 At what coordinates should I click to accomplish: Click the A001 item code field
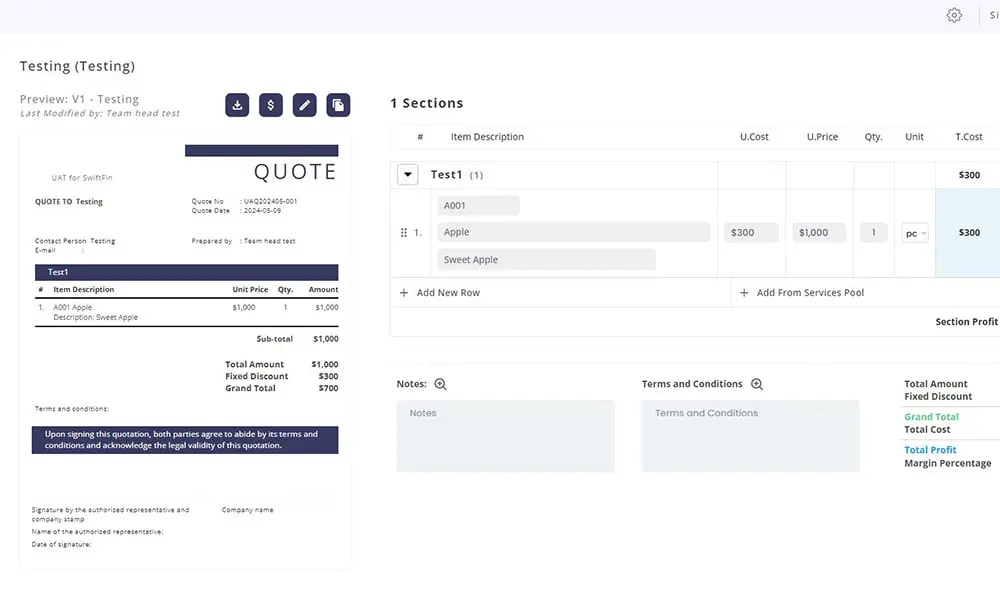(x=478, y=206)
